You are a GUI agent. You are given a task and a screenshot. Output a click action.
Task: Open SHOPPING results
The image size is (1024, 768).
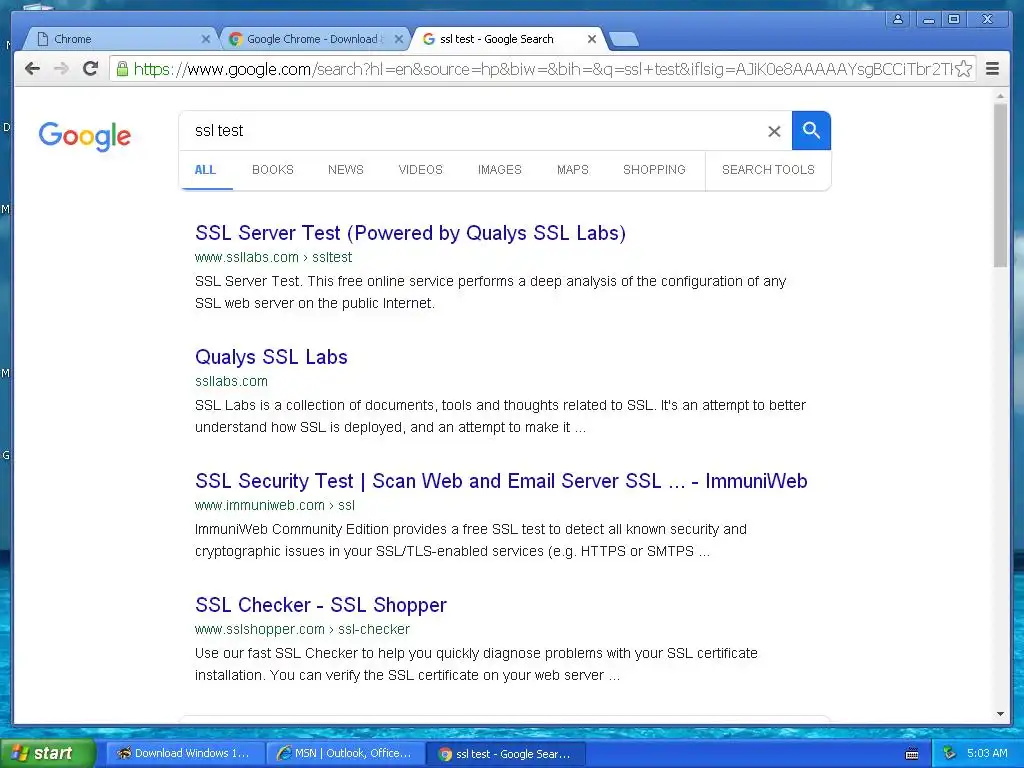(654, 170)
